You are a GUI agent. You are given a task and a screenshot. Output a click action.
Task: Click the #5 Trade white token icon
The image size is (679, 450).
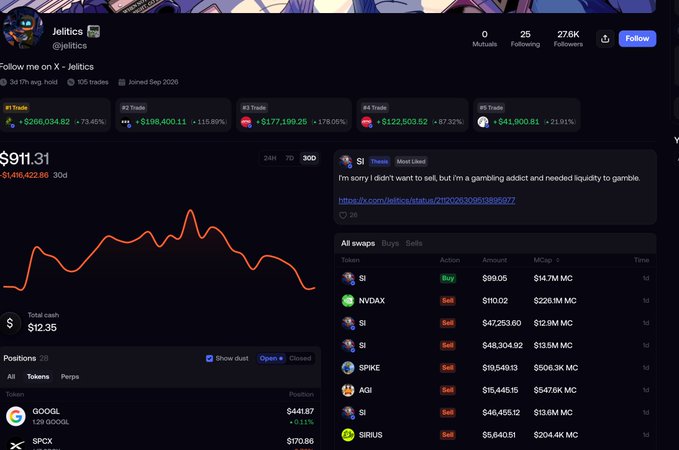pos(483,122)
